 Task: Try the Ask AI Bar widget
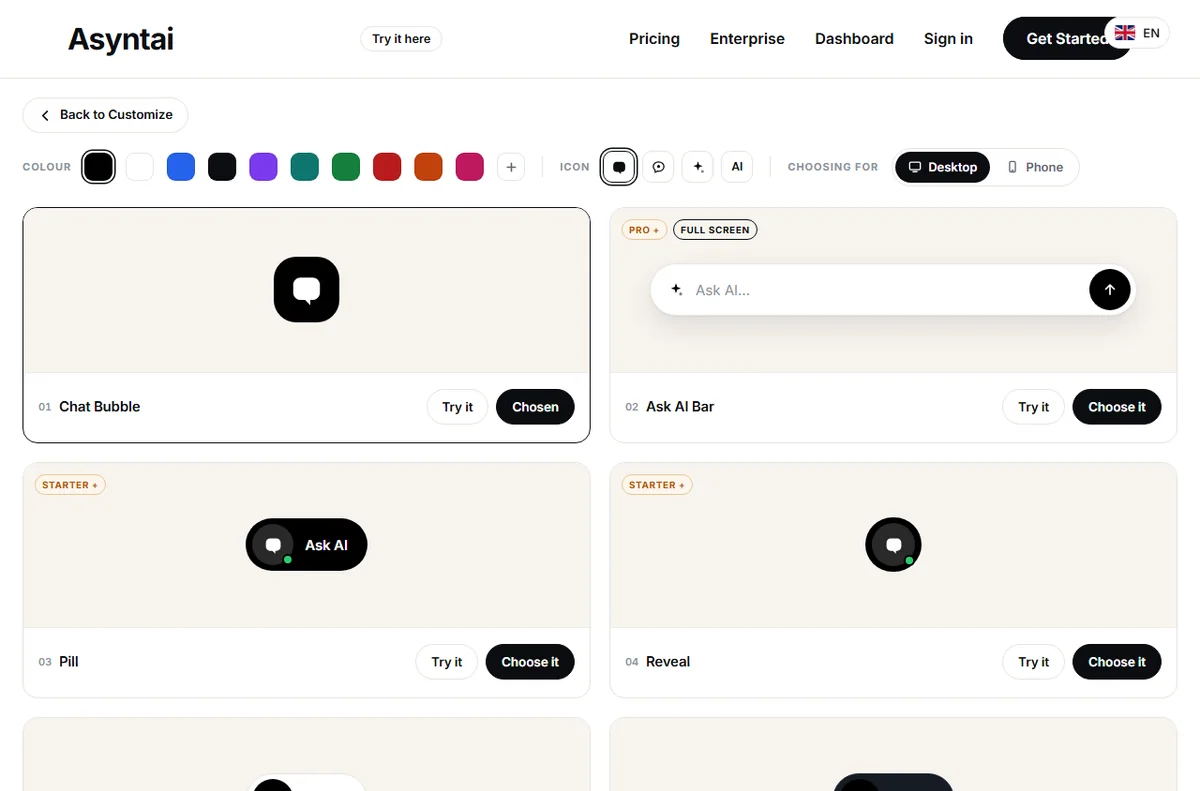click(x=1033, y=407)
